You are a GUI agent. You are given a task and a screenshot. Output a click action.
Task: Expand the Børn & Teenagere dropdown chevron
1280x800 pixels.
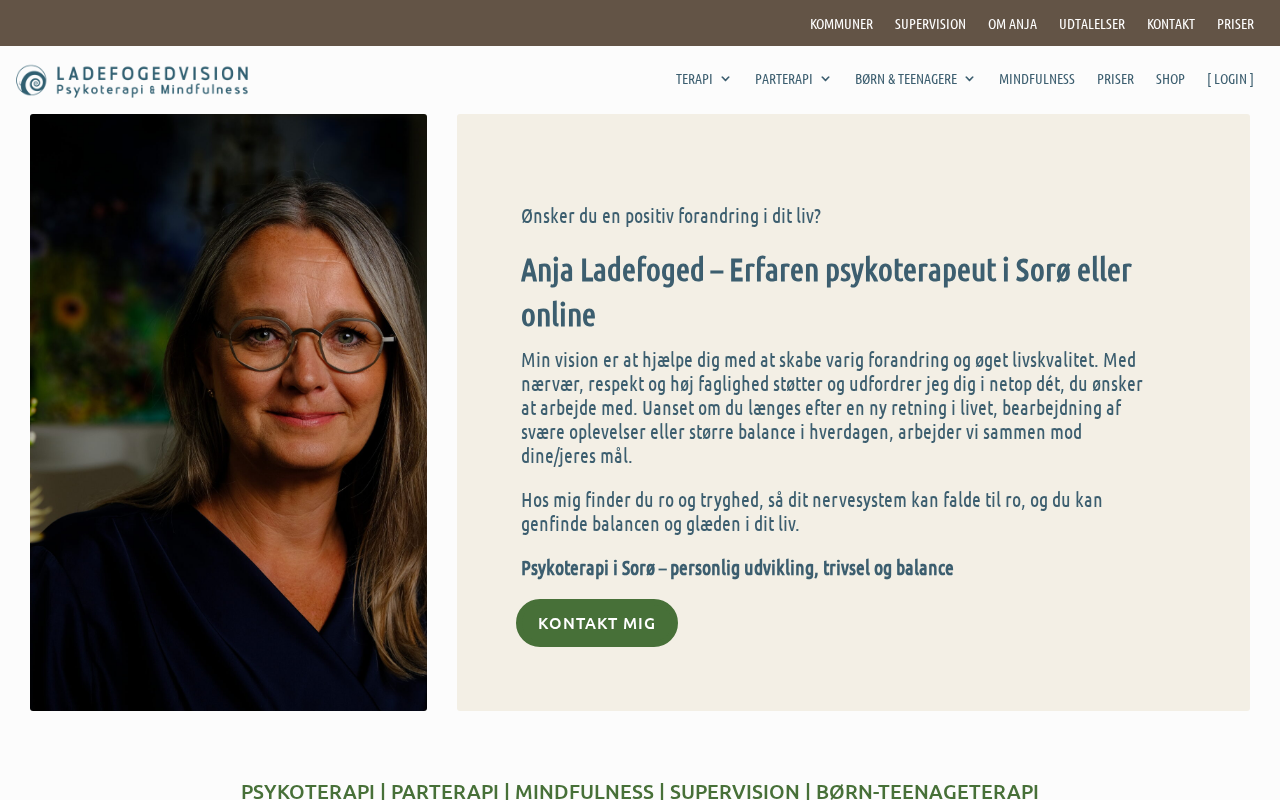[x=969, y=79]
